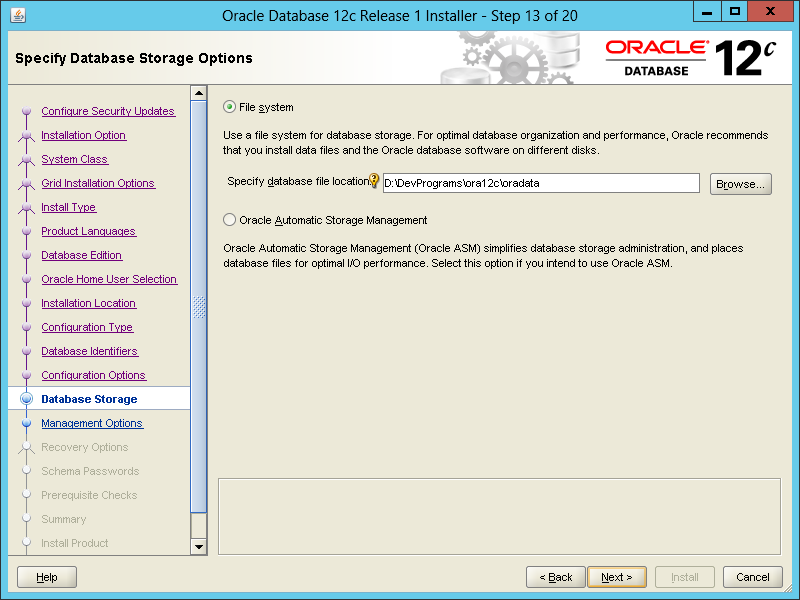This screenshot has height=600, width=800.
Task: Click the help hint bulb icon
Action: tap(374, 180)
